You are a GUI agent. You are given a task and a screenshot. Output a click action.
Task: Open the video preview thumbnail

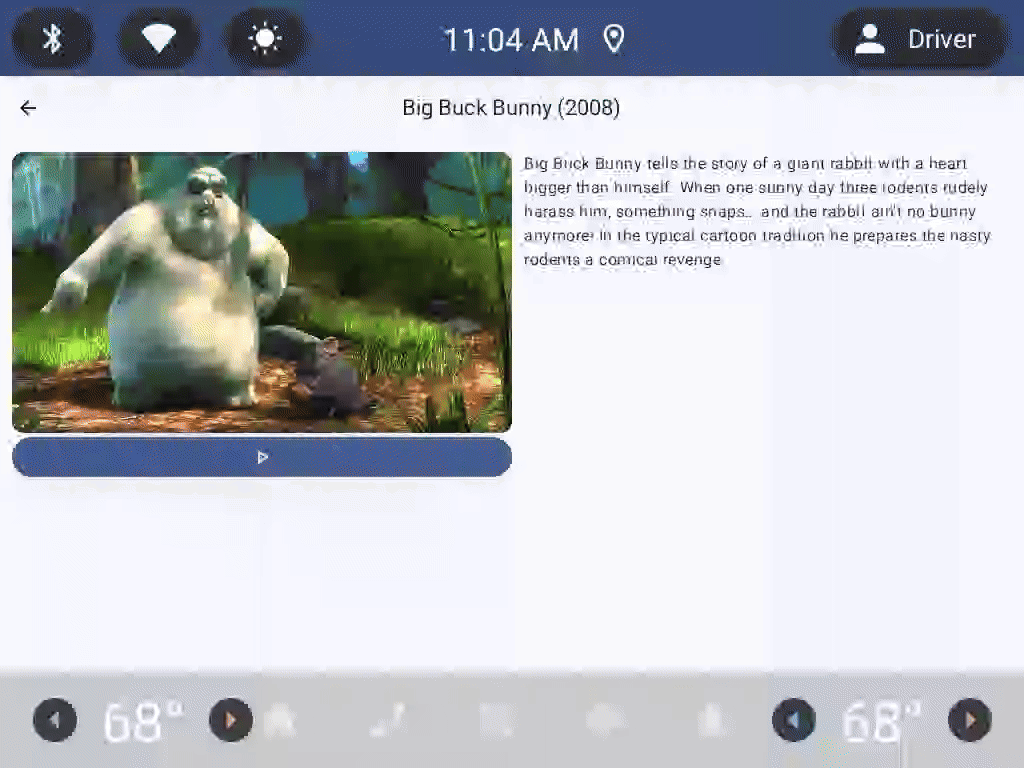pyautogui.click(x=262, y=292)
